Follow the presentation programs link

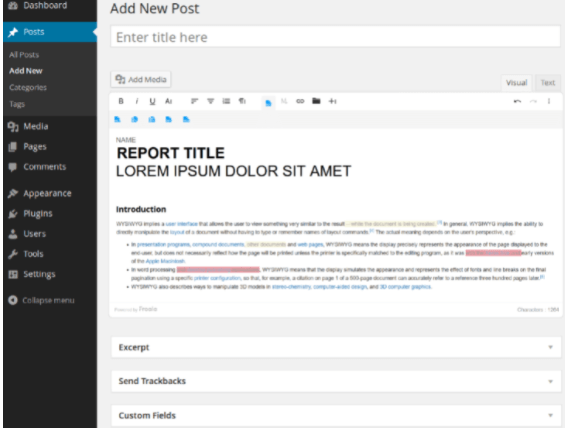[x=164, y=244]
